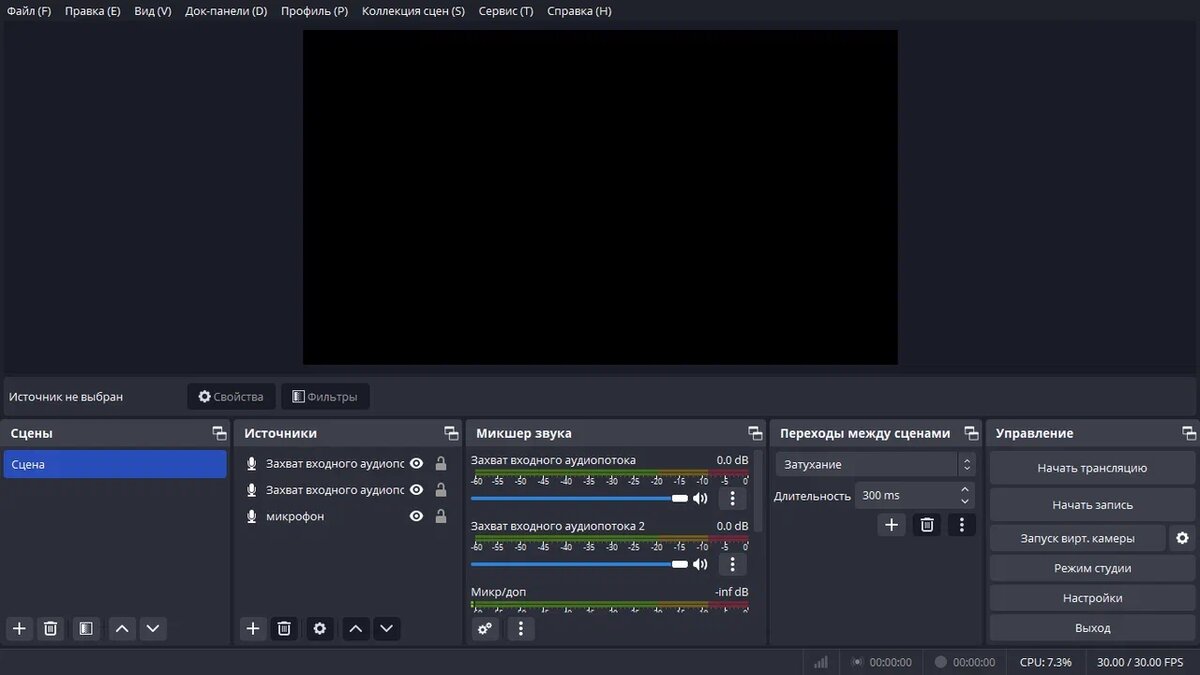Open Фильтры for the source
This screenshot has height=675, width=1200.
tap(325, 397)
